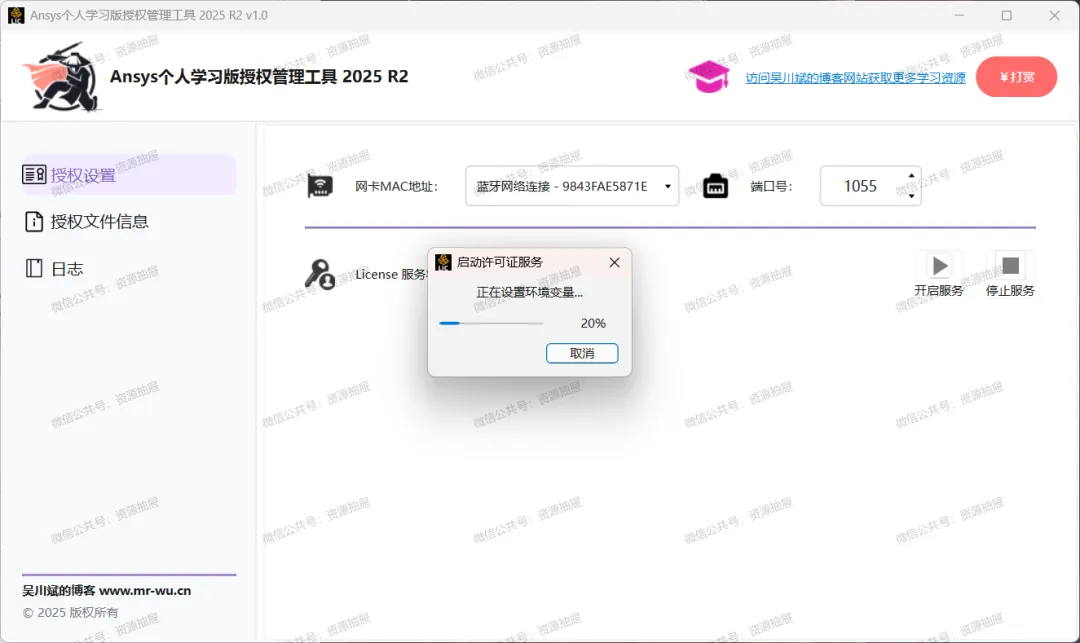
Task: Decrease the port number with down arrow
Action: pyautogui.click(x=911, y=196)
